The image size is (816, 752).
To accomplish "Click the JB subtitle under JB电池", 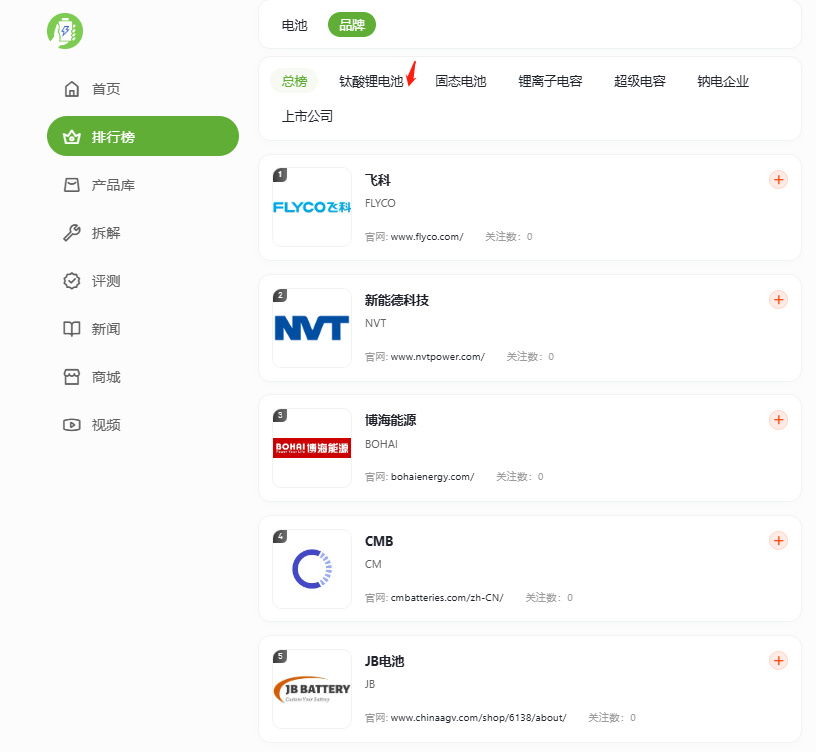I will pos(369,684).
